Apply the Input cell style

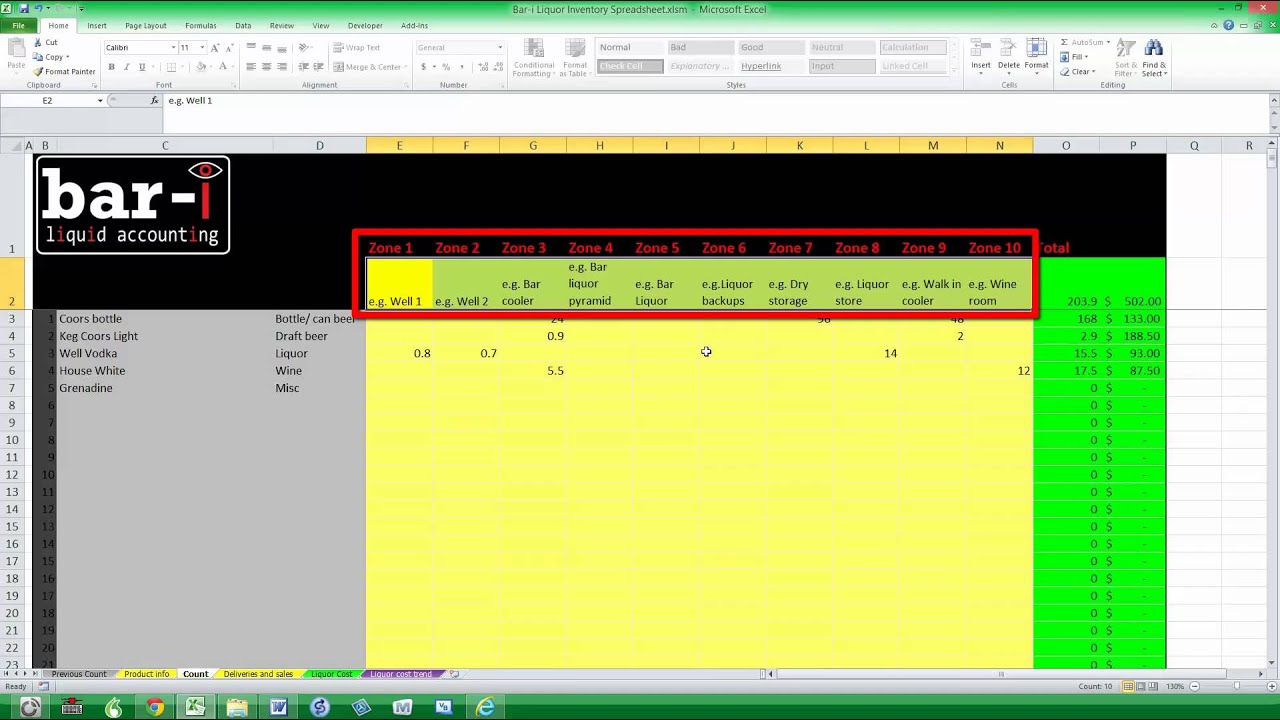pyautogui.click(x=842, y=66)
